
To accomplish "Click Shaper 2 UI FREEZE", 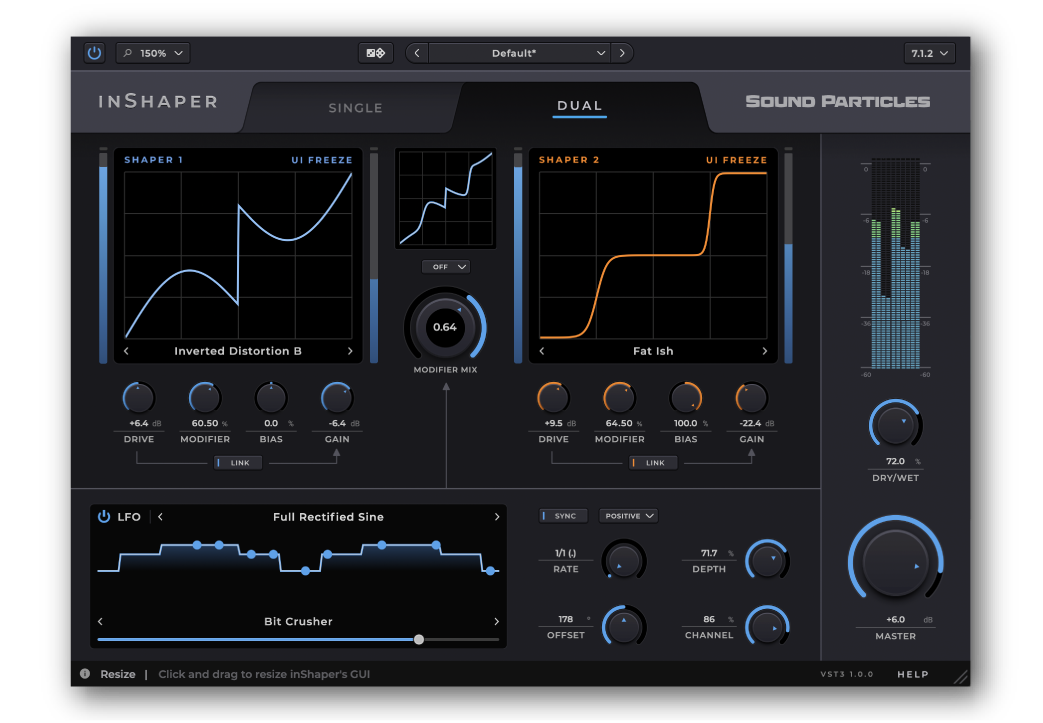I will click(736, 160).
